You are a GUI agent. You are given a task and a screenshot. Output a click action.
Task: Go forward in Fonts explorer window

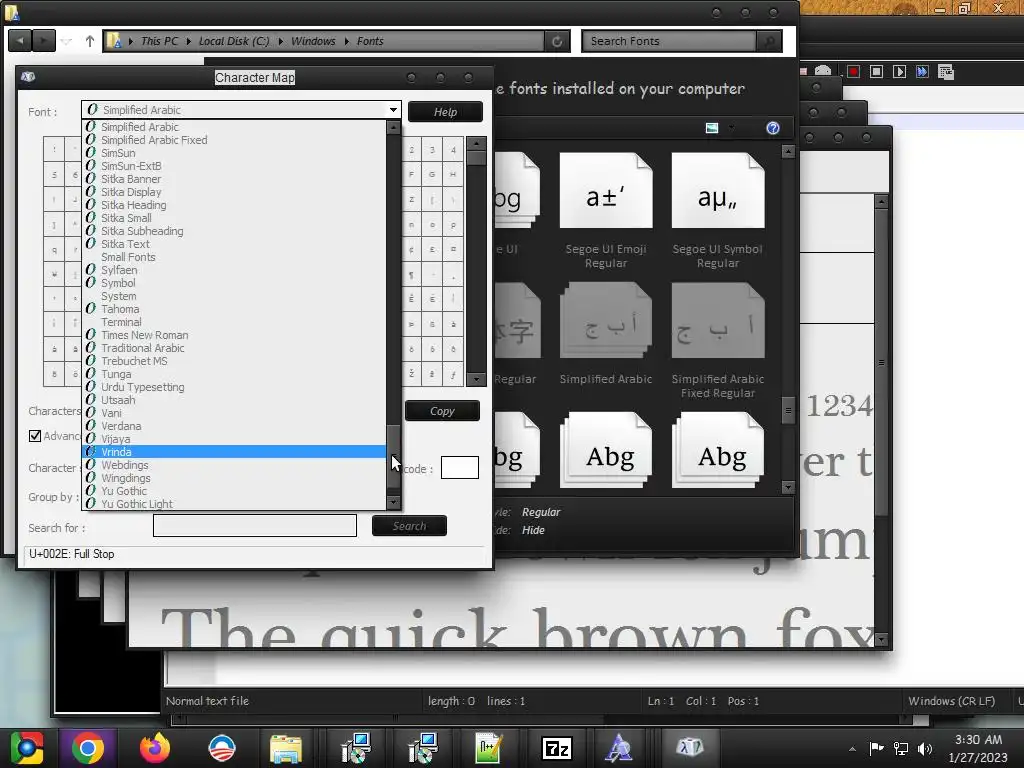pos(44,40)
